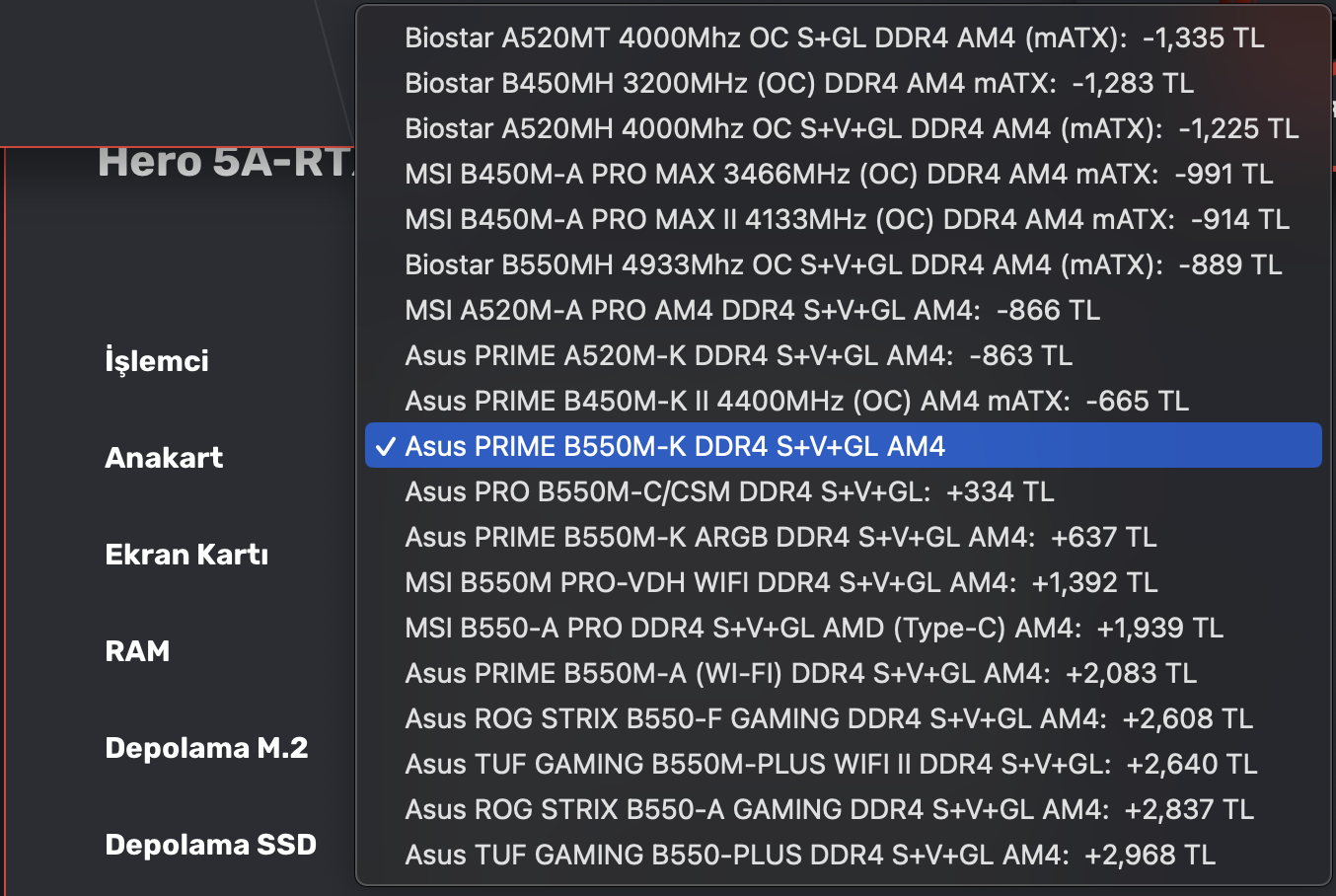The height and width of the screenshot is (896, 1336).
Task: Choose MSI B550-A PRO Type-C option
Action: point(813,628)
